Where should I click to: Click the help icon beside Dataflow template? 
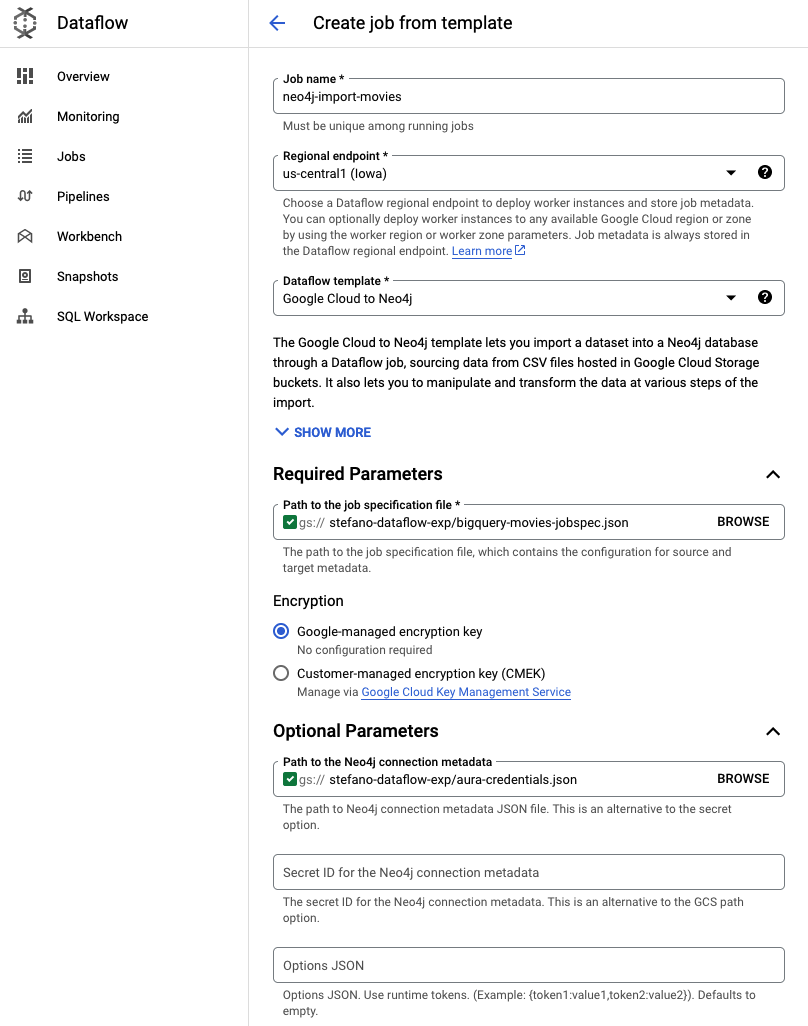[765, 297]
